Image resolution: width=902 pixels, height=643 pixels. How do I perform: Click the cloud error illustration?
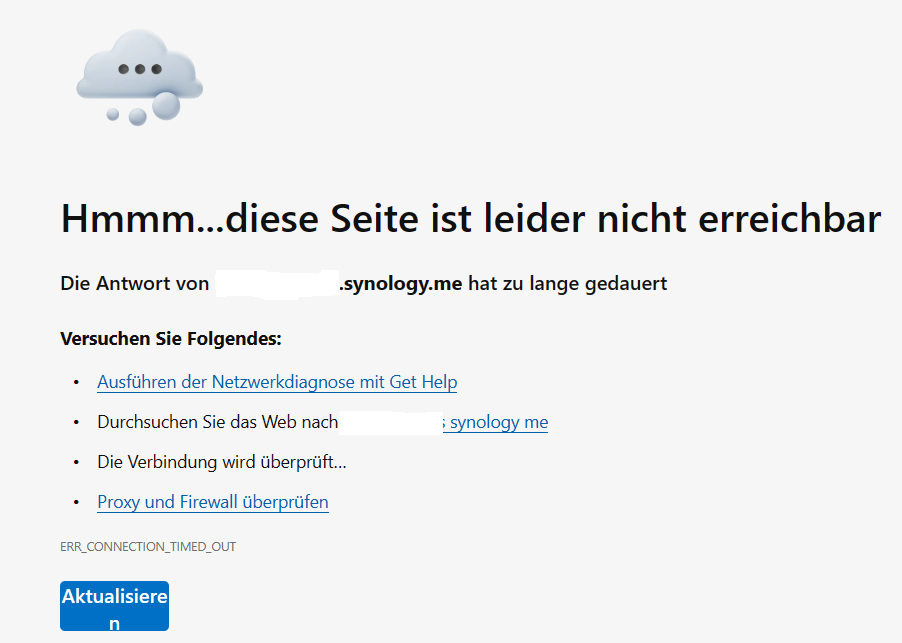140,77
